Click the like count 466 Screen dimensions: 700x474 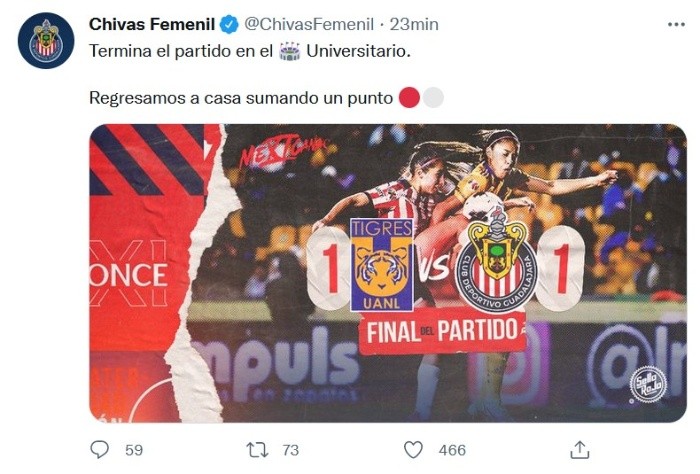pos(452,450)
